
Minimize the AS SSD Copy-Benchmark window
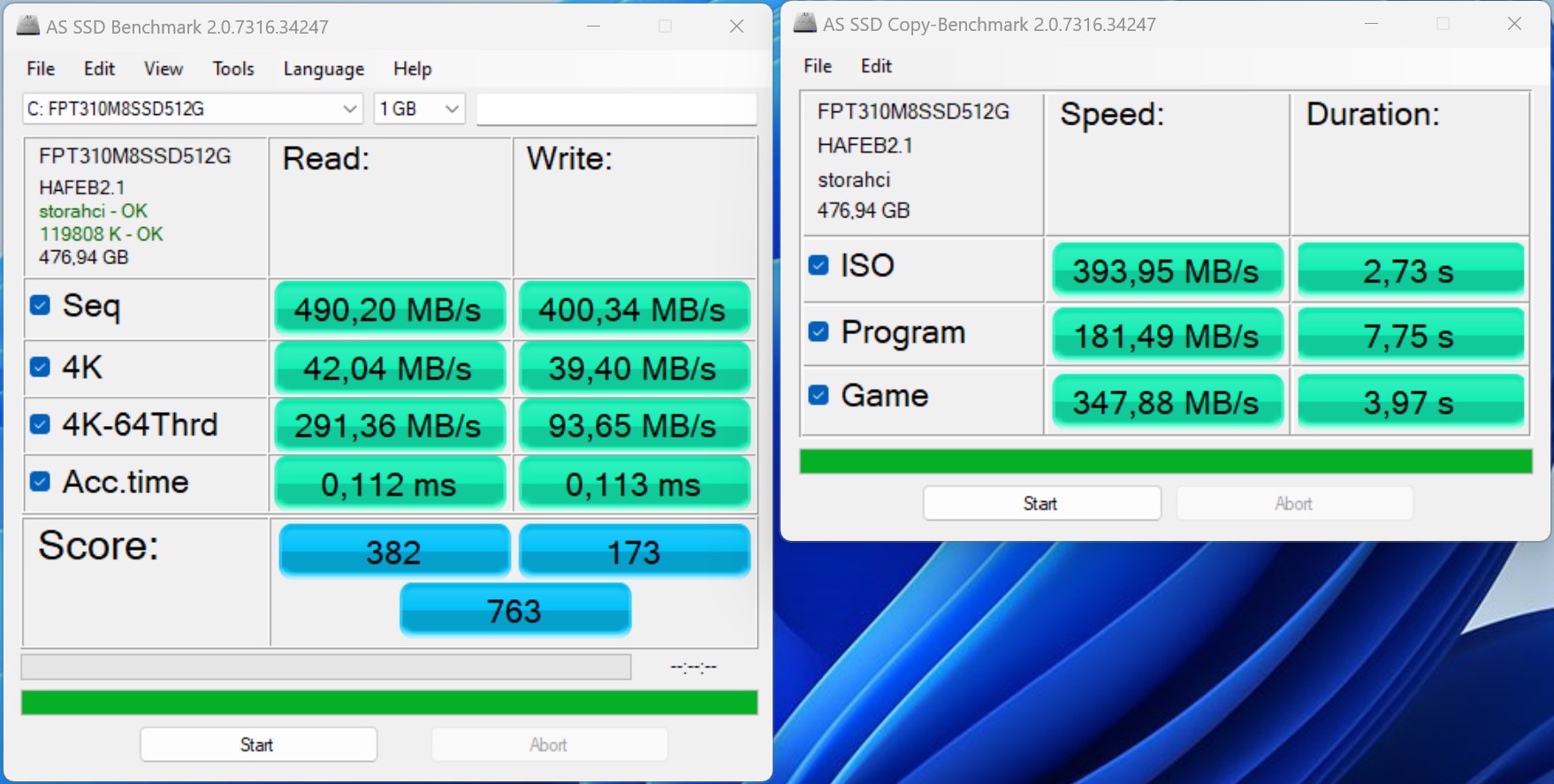click(x=1371, y=24)
